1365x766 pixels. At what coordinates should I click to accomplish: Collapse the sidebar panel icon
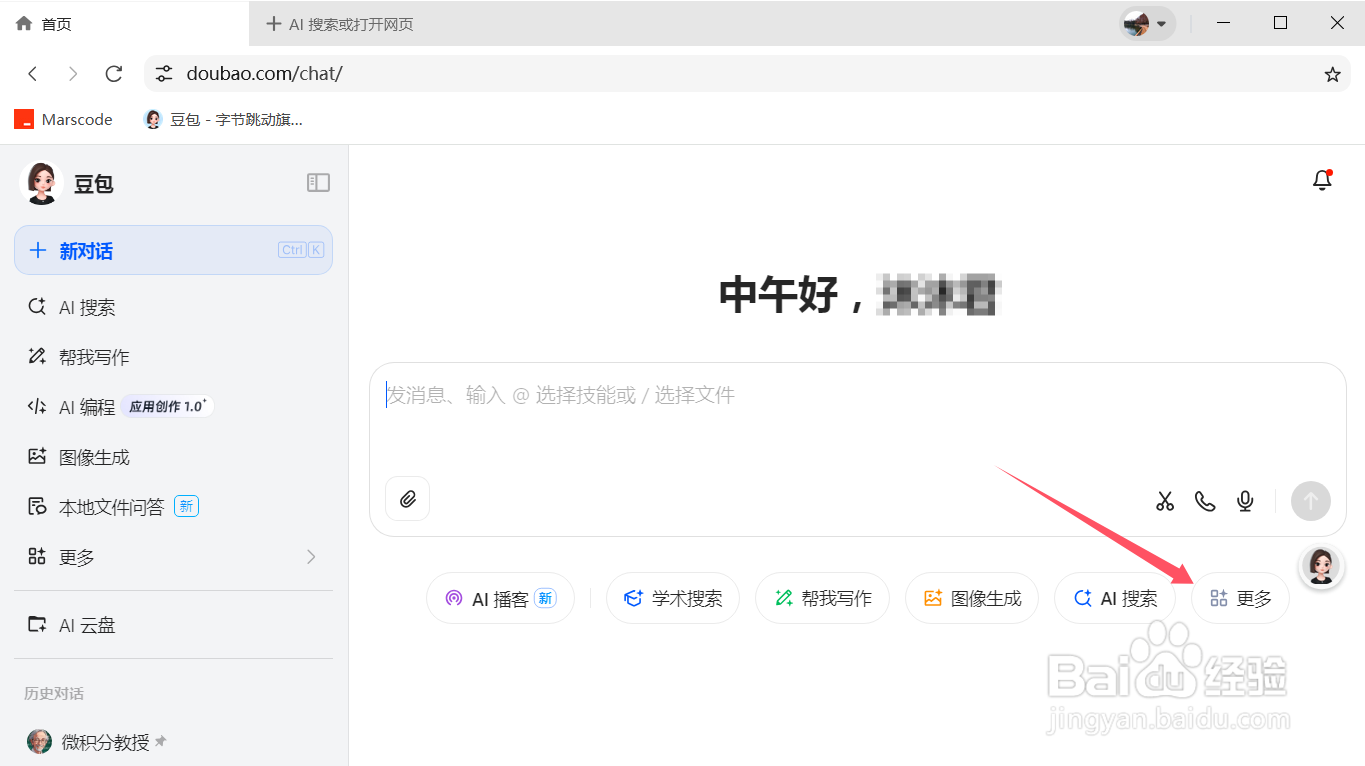pyautogui.click(x=318, y=182)
